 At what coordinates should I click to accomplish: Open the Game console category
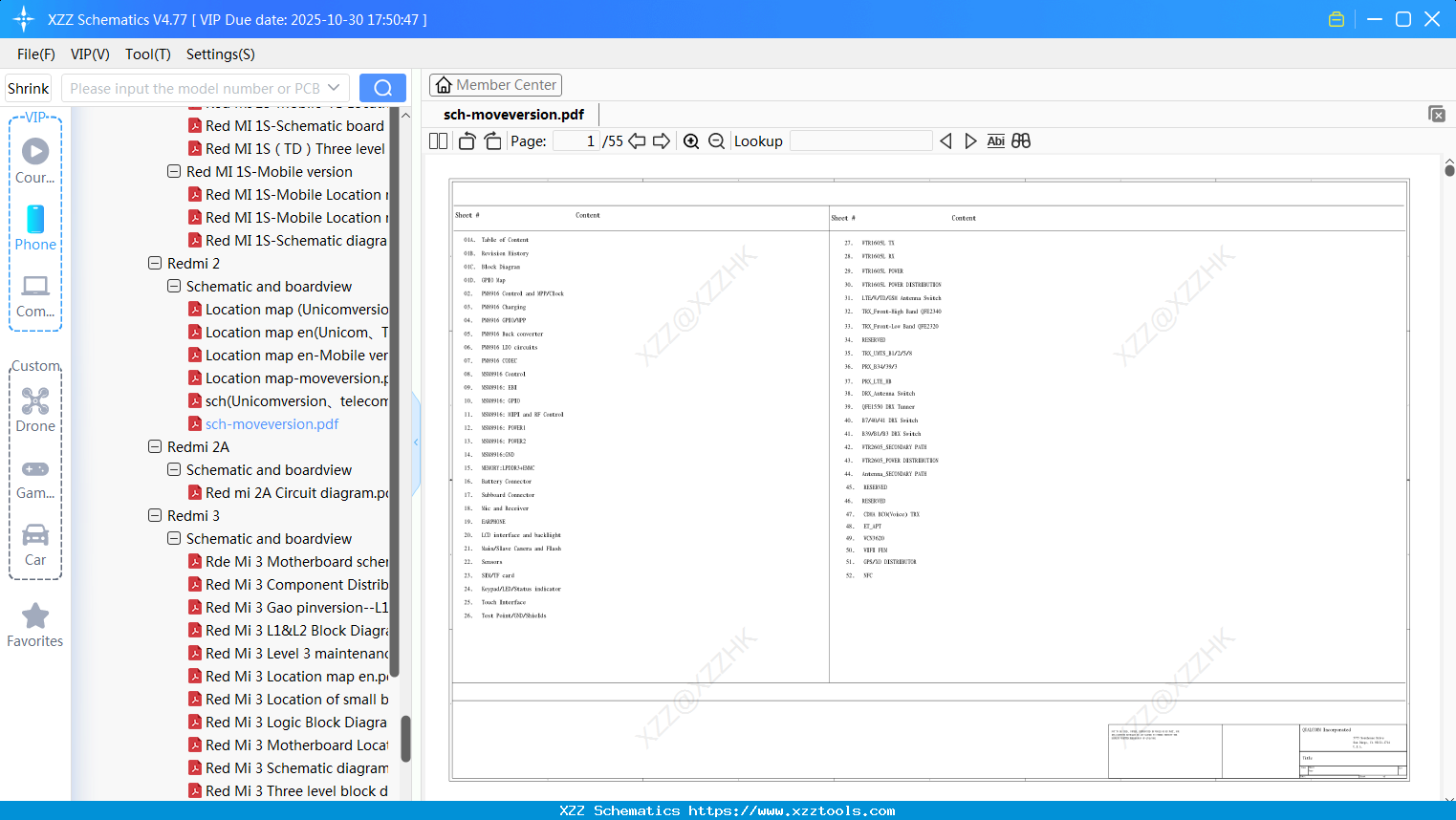(35, 479)
